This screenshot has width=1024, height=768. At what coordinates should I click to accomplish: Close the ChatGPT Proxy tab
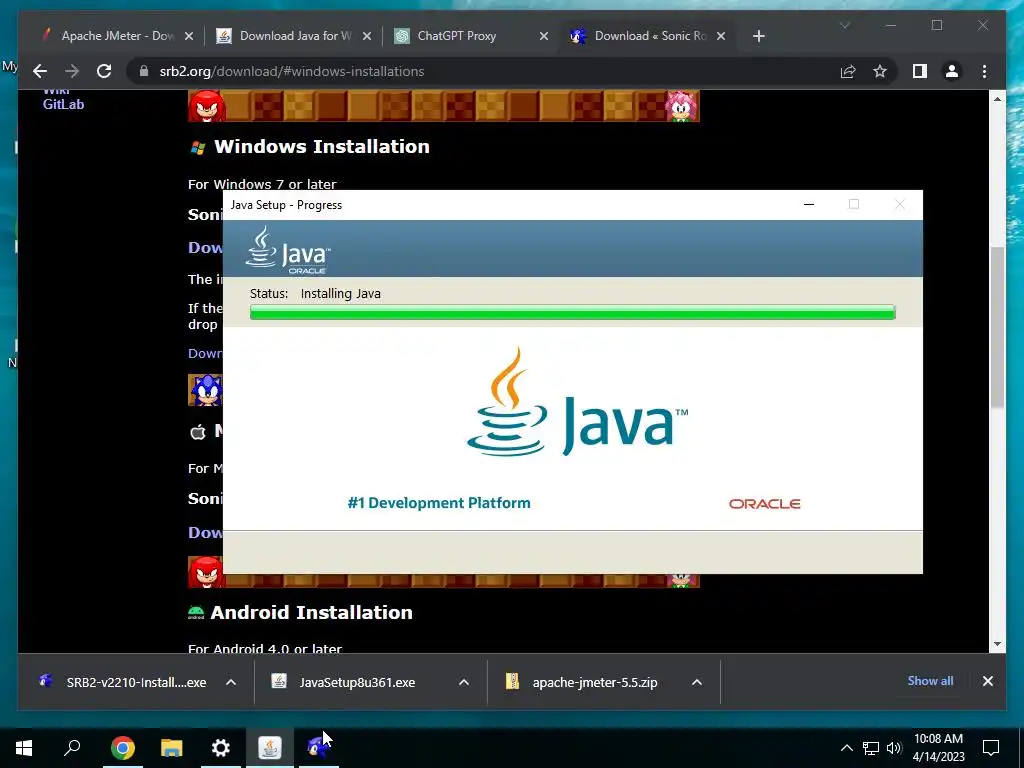tap(543, 36)
